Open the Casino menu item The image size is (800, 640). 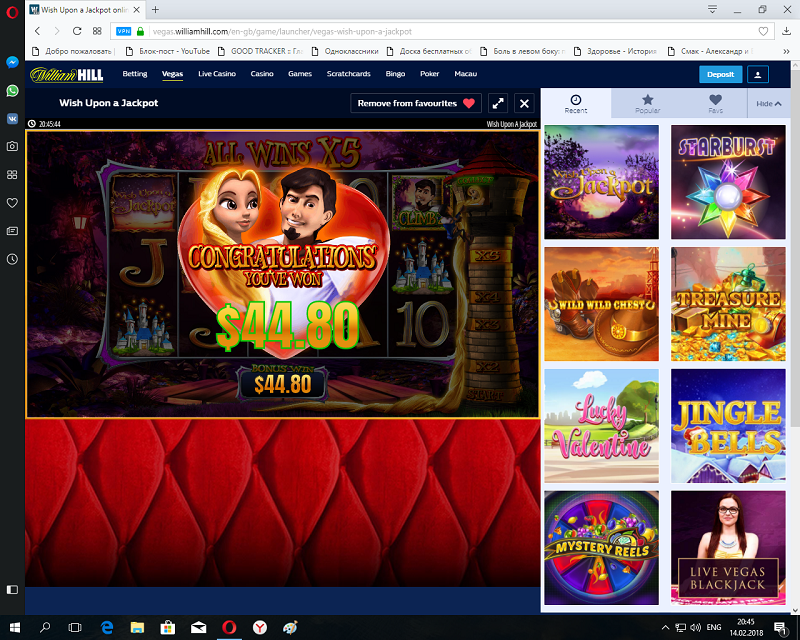(262, 74)
